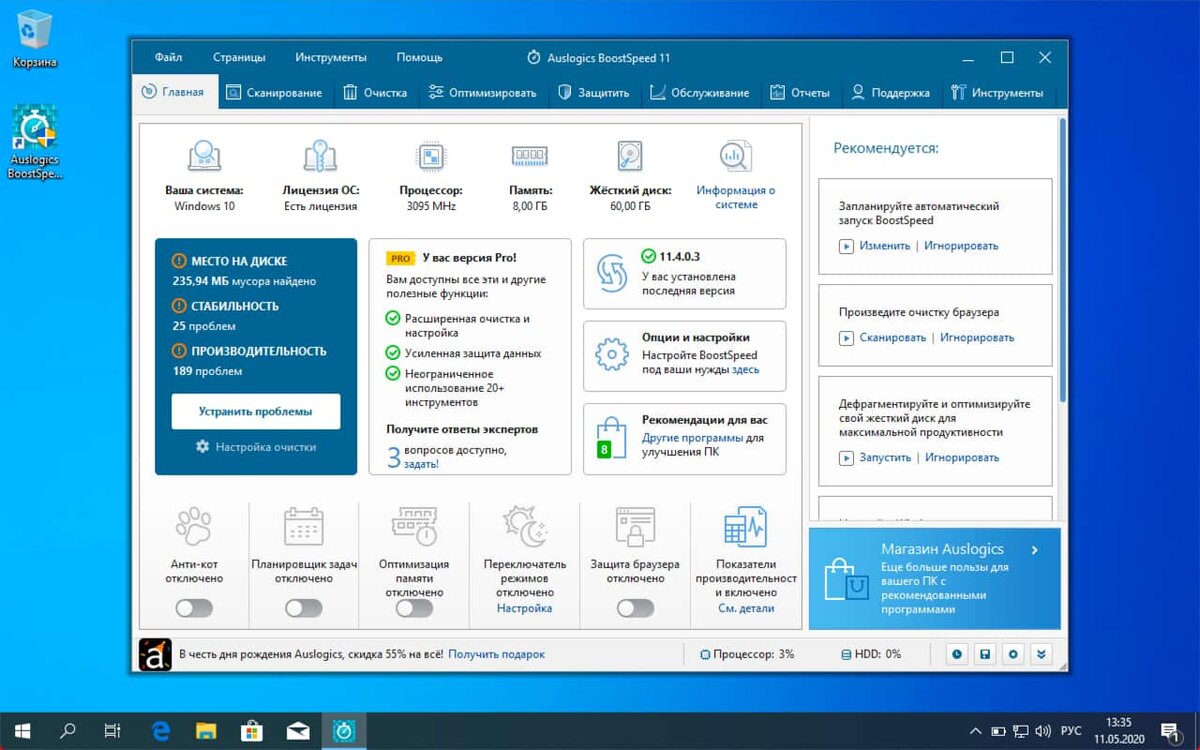Click the Получить подарок link
This screenshot has width=1200, height=750.
[x=497, y=654]
